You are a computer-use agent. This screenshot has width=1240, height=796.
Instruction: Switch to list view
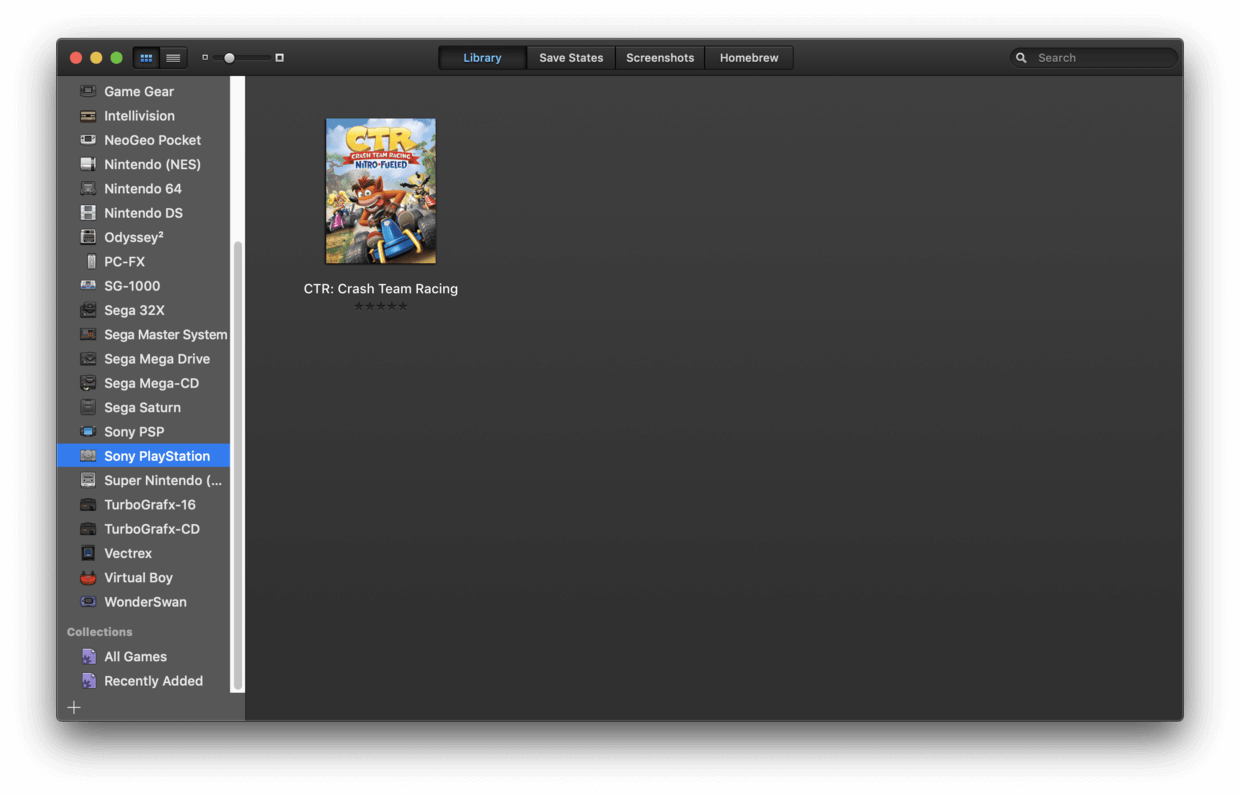(173, 58)
